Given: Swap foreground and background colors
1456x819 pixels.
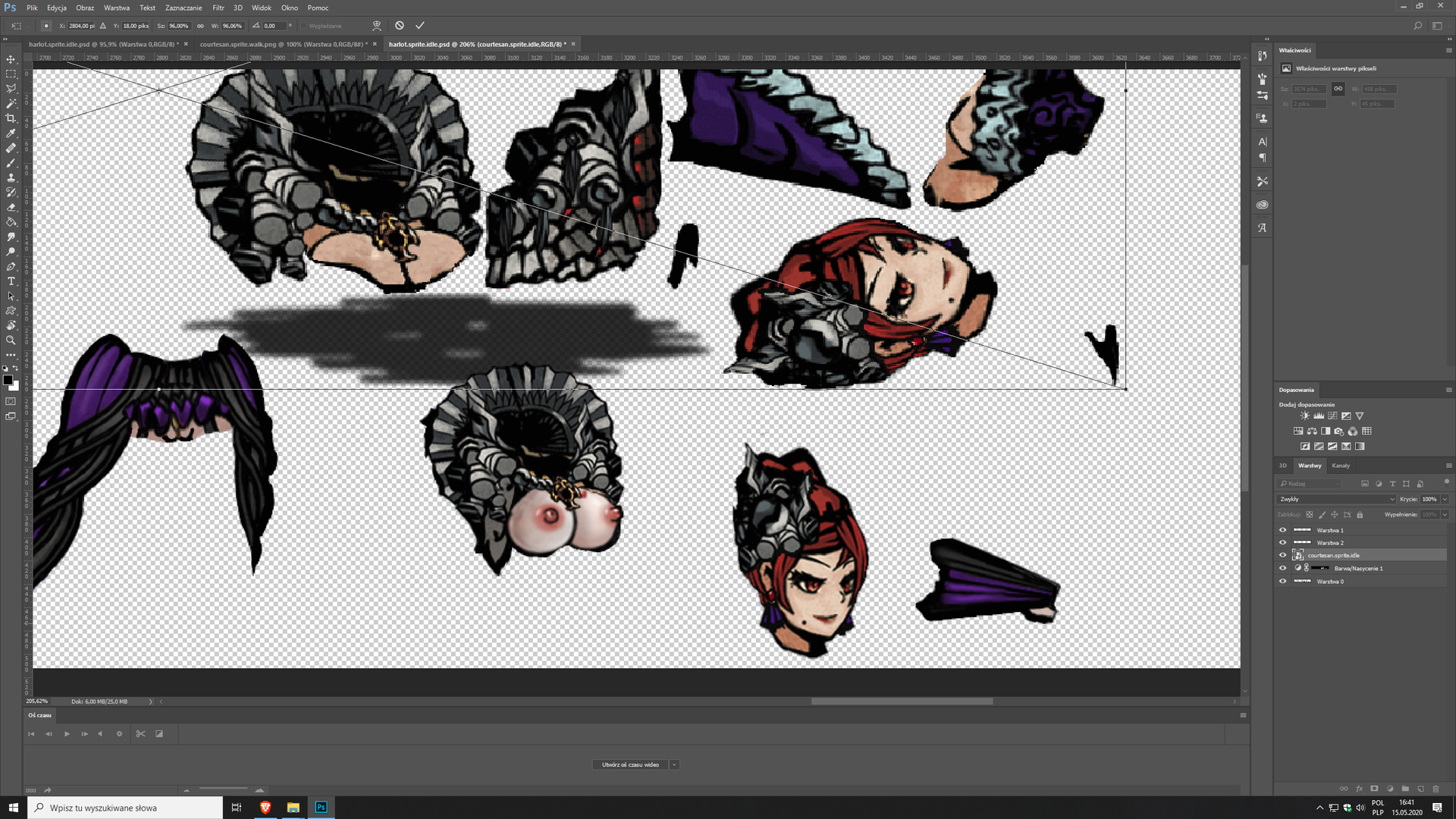Looking at the screenshot, I should 15,369.
